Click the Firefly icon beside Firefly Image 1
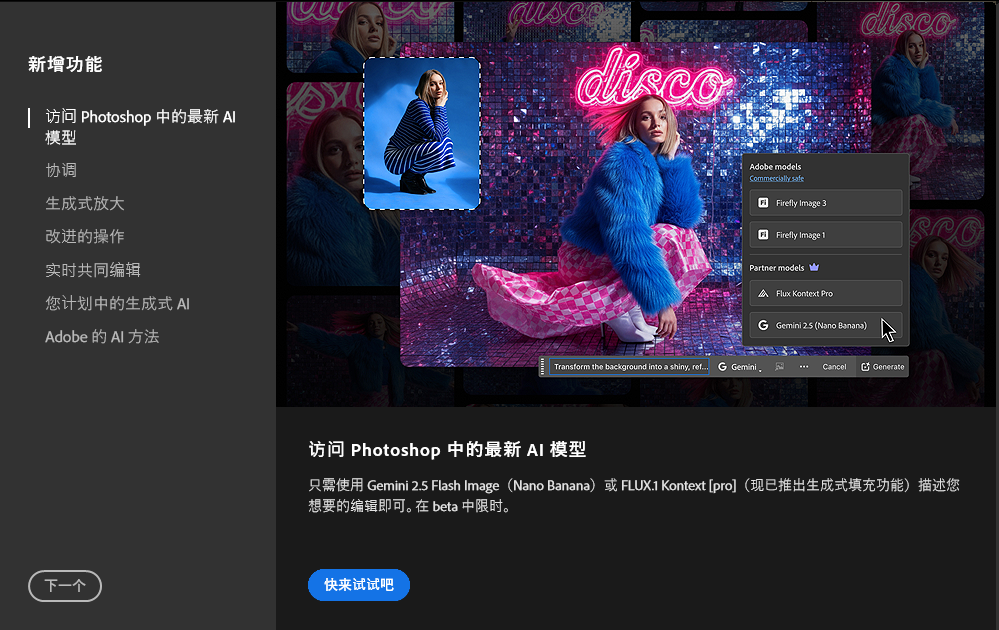This screenshot has width=999, height=630. [763, 235]
